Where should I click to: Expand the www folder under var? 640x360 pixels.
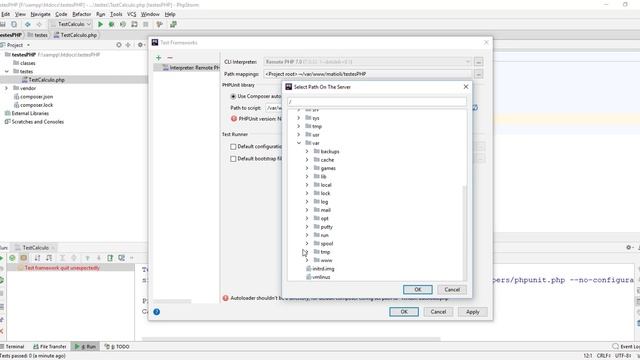[x=307, y=260]
